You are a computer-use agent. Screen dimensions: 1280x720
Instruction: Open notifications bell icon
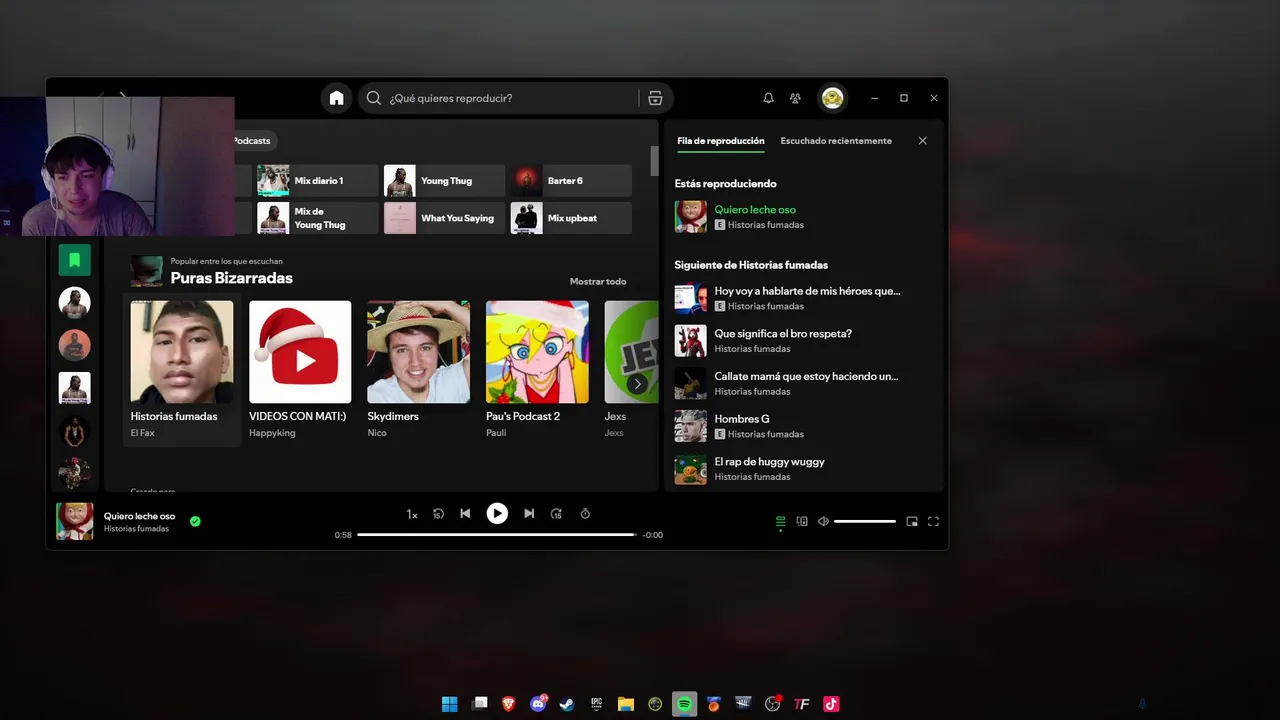[768, 98]
